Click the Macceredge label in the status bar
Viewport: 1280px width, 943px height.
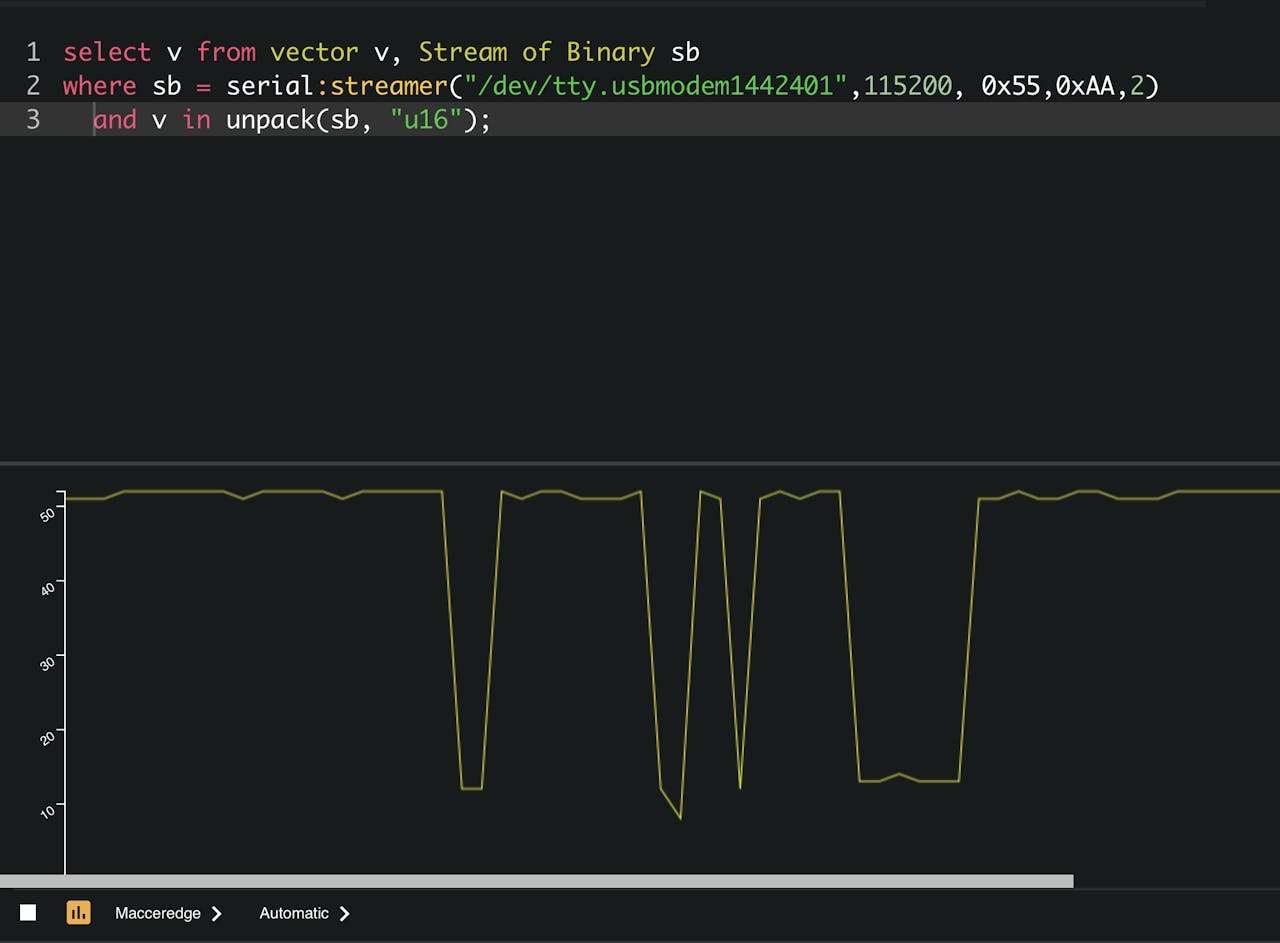point(156,913)
